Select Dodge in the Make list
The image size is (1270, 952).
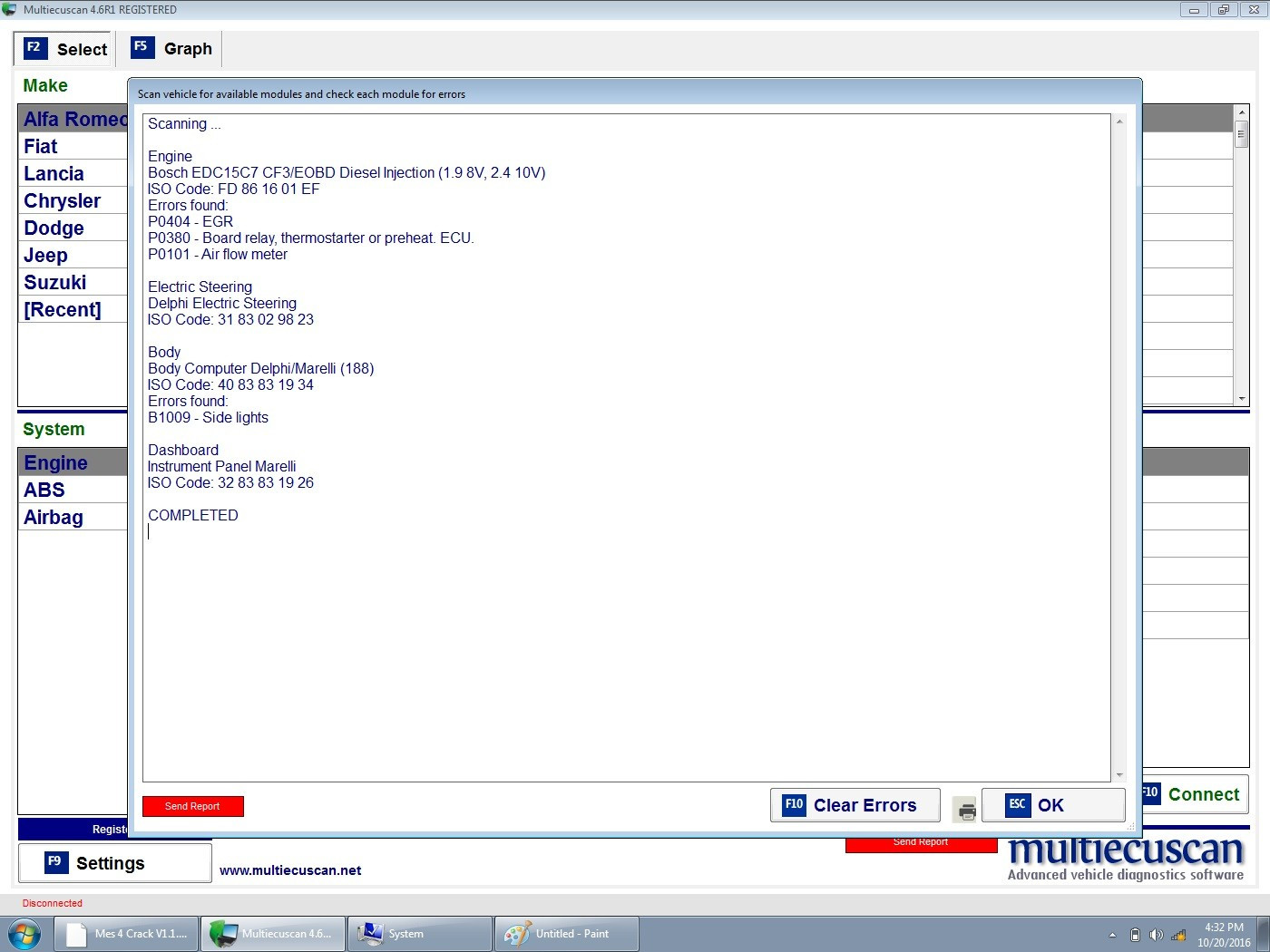[73, 228]
